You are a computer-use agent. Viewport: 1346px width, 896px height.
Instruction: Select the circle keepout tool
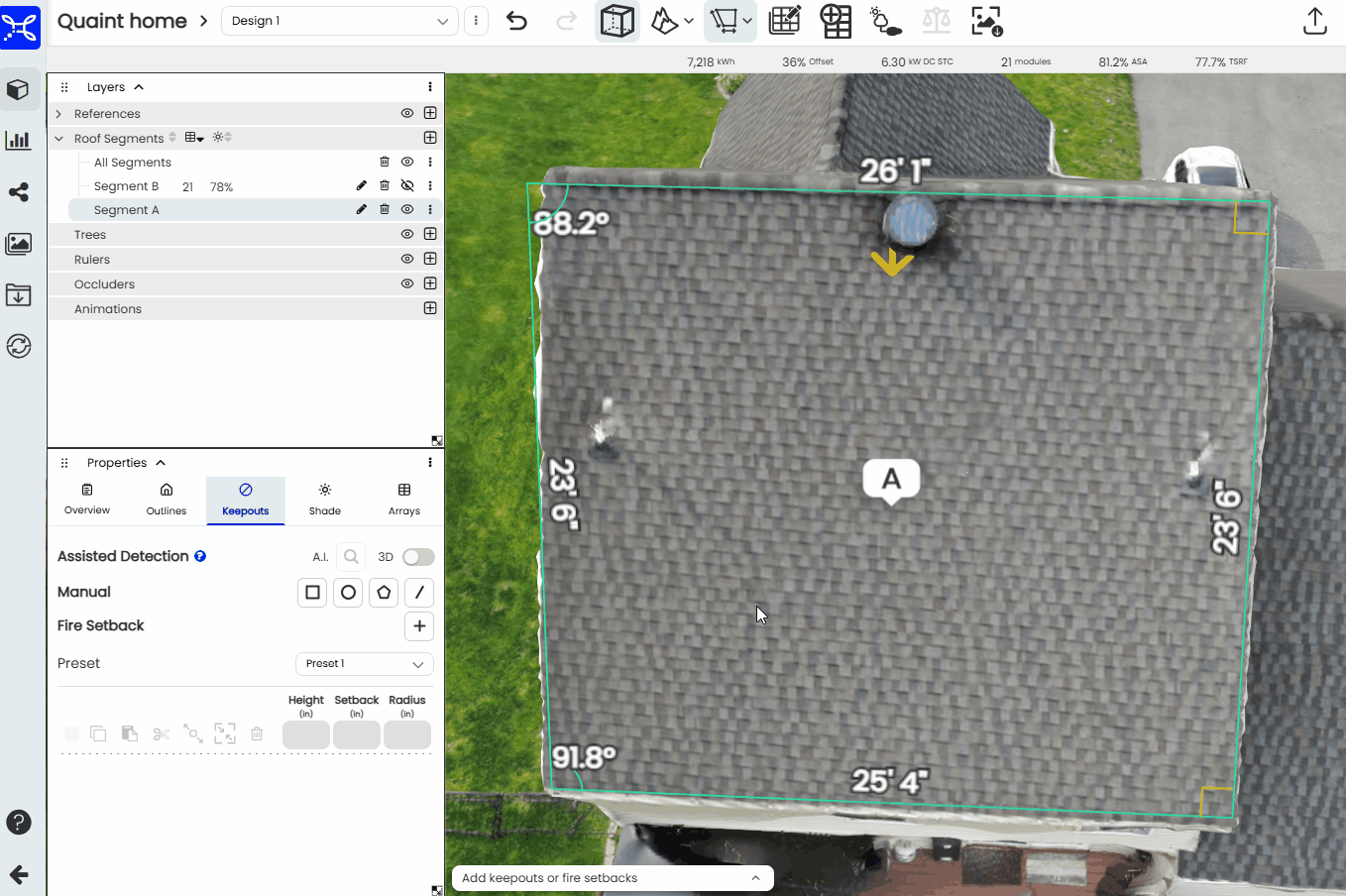pos(348,592)
